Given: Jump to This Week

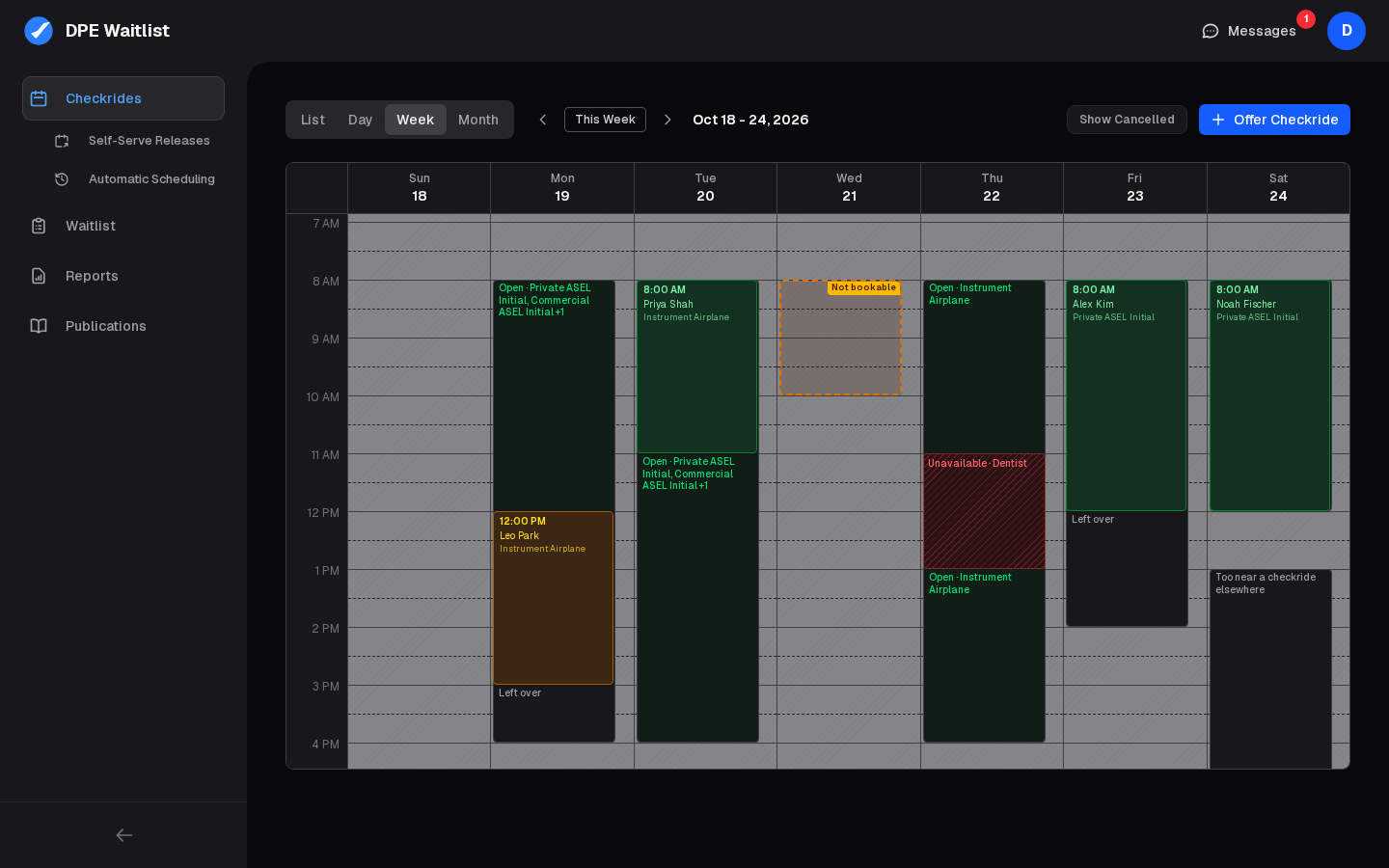Looking at the screenshot, I should pos(605,120).
